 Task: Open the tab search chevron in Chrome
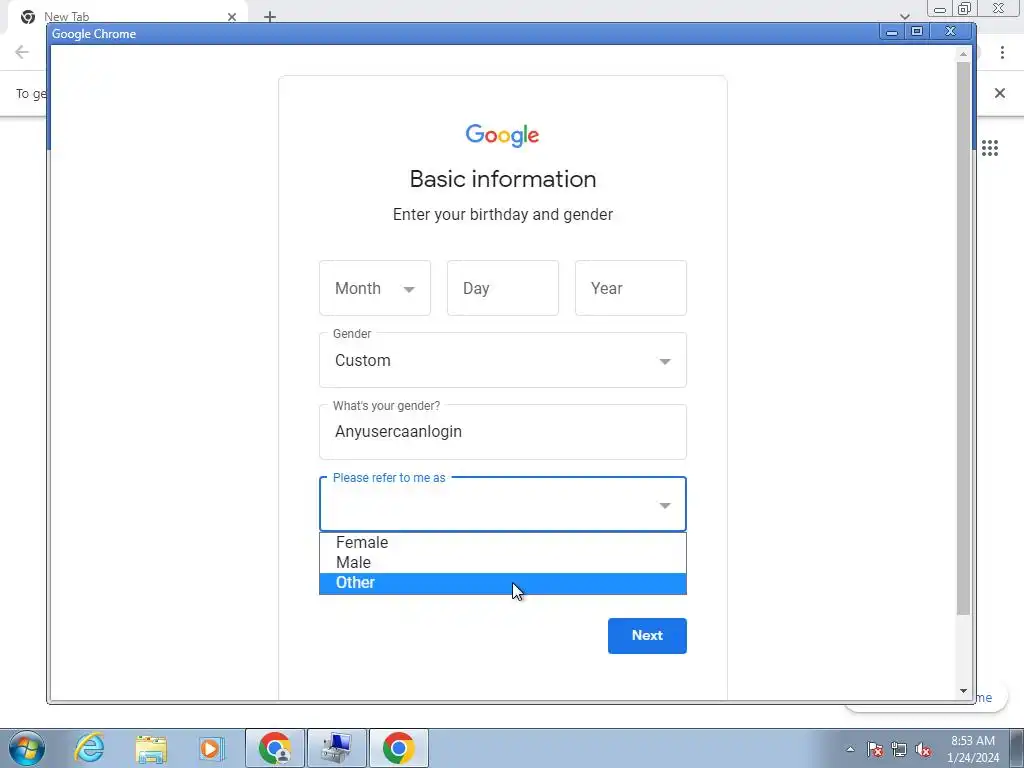click(904, 16)
